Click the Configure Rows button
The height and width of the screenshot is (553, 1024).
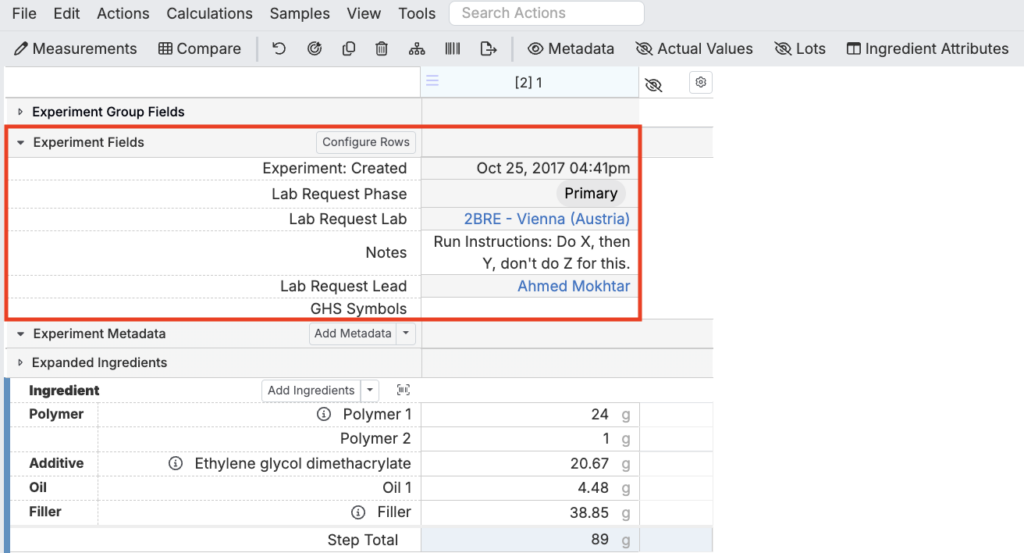coord(366,142)
